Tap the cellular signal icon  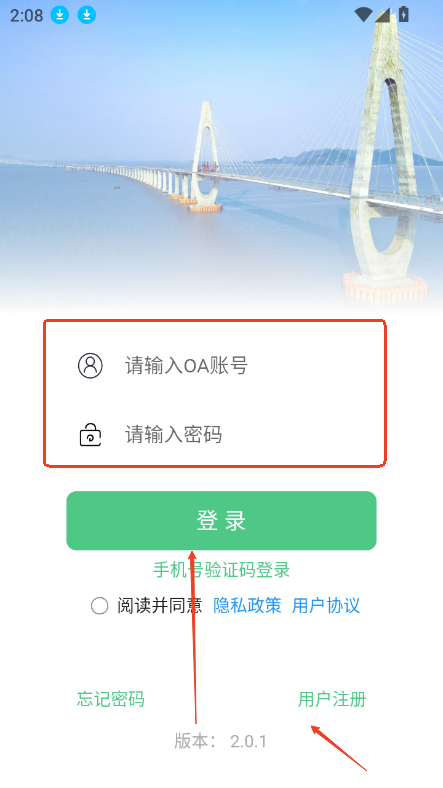(383, 15)
